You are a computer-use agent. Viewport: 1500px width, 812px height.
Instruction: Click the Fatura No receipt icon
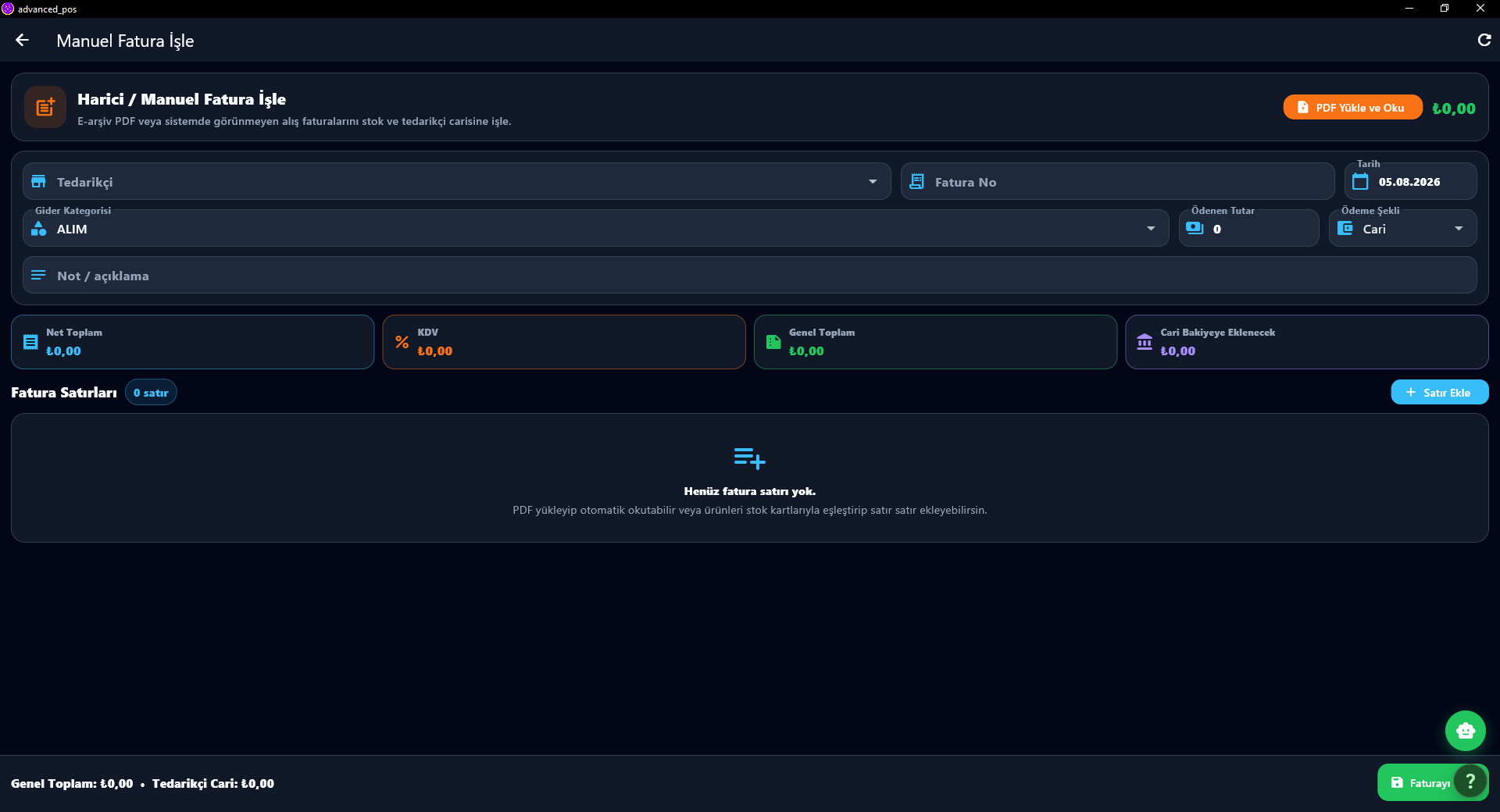917,182
